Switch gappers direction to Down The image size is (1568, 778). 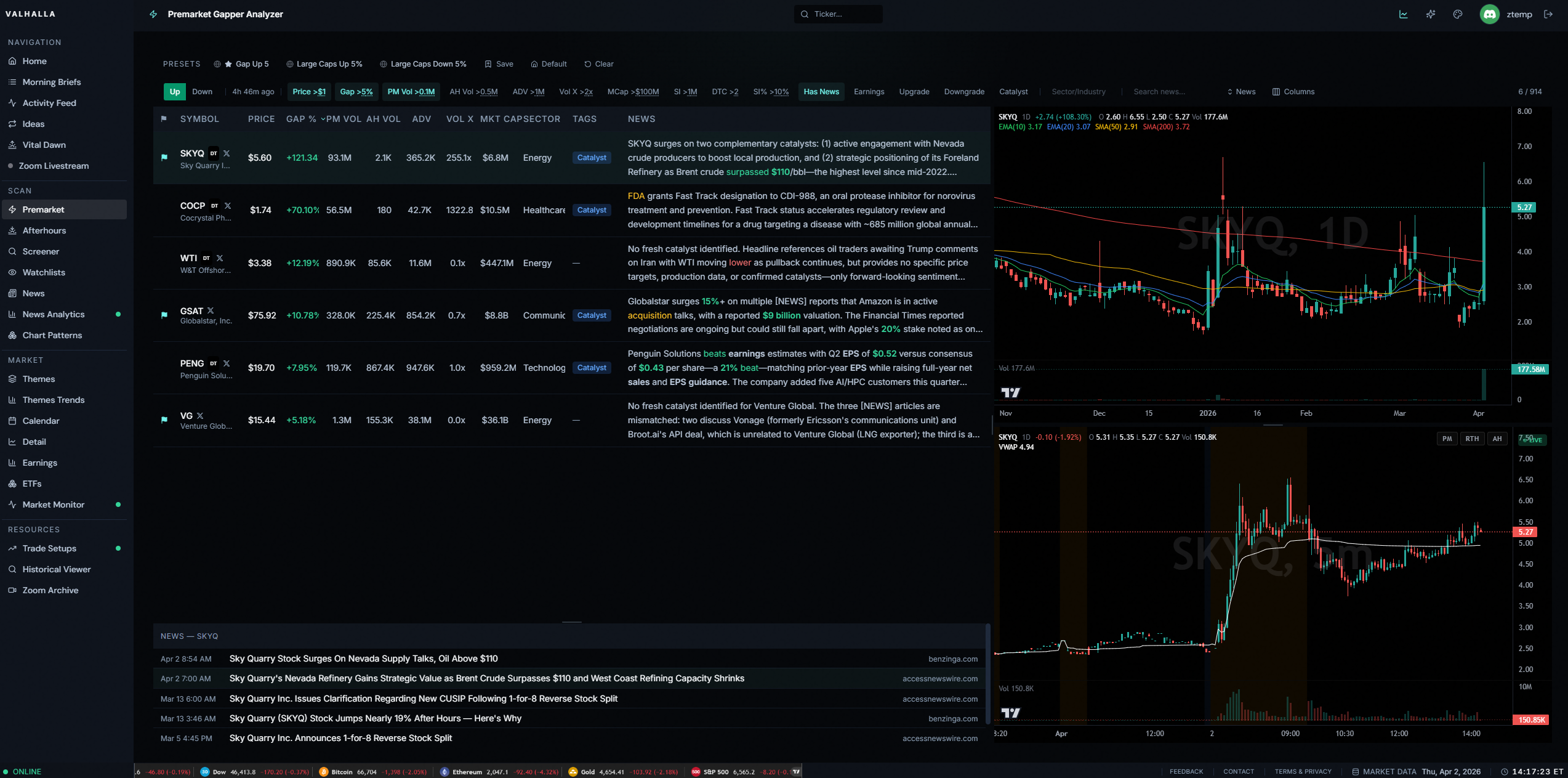(202, 91)
